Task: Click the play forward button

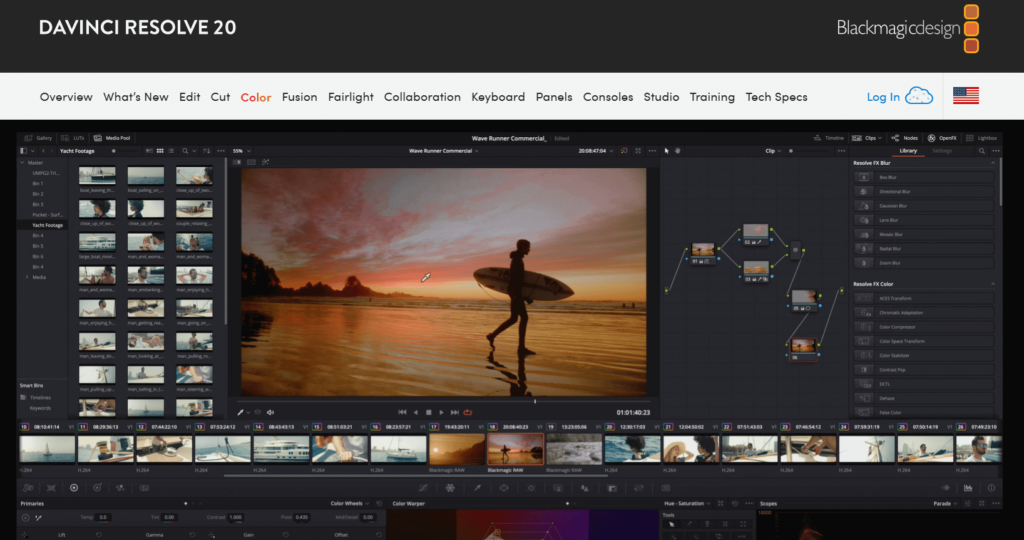Action: [441, 412]
